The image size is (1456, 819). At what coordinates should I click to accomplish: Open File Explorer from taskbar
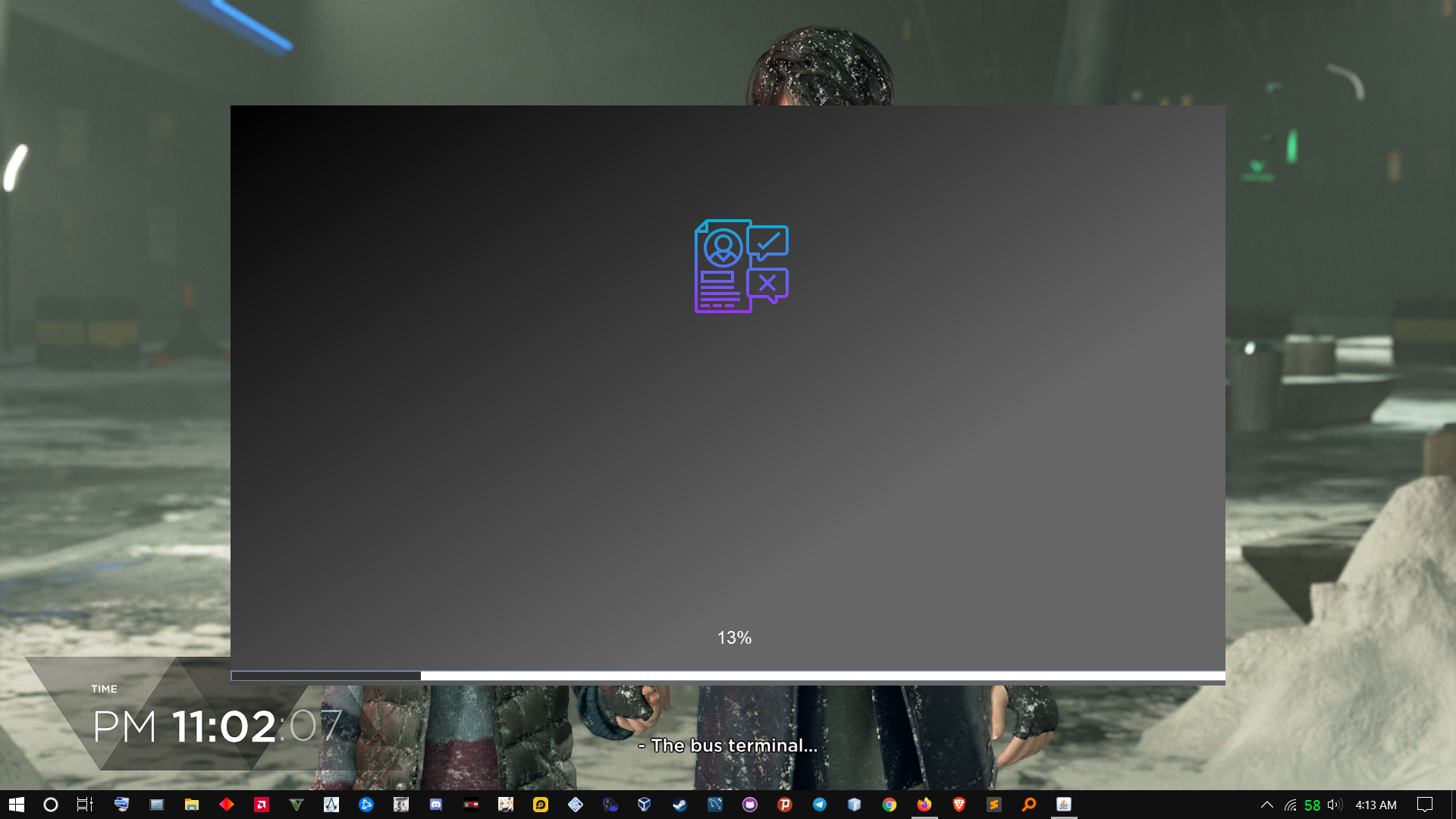click(x=191, y=805)
